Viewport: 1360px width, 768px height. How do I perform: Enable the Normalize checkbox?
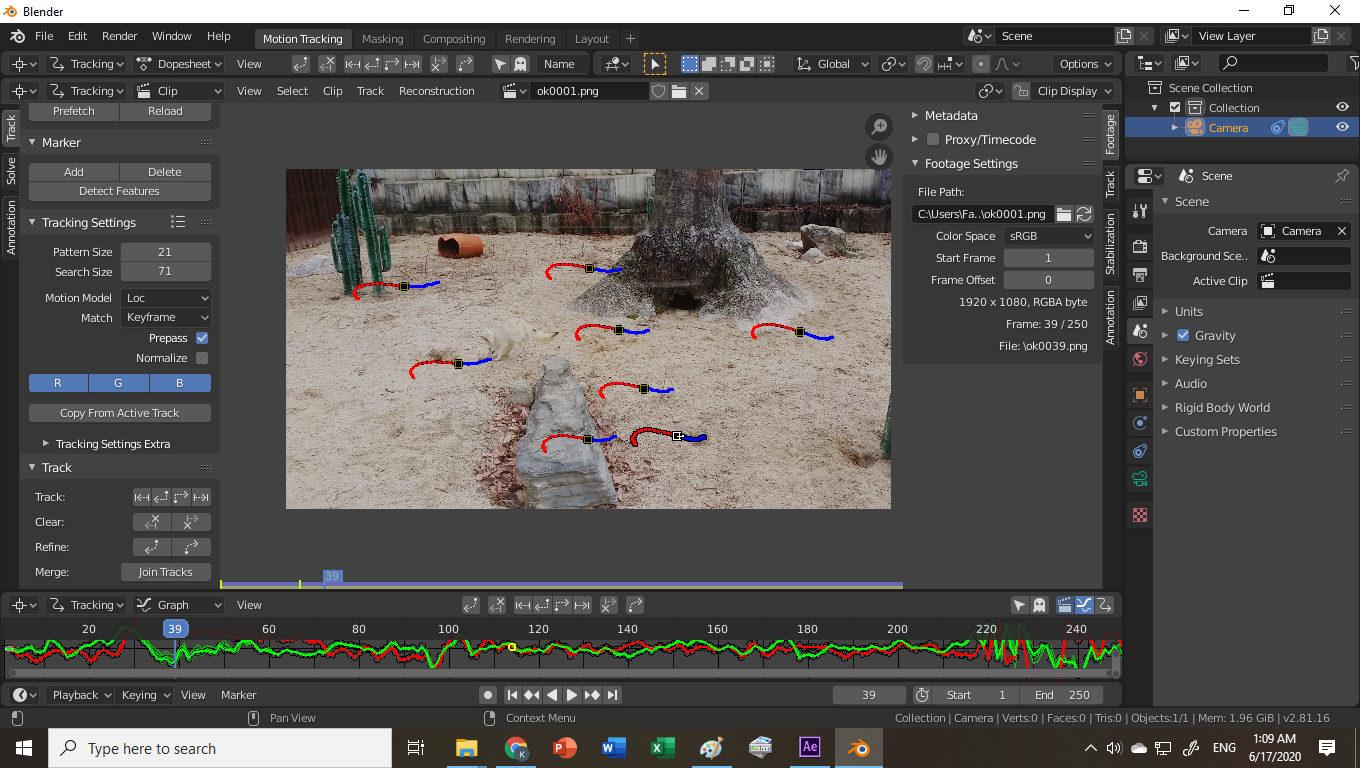202,358
